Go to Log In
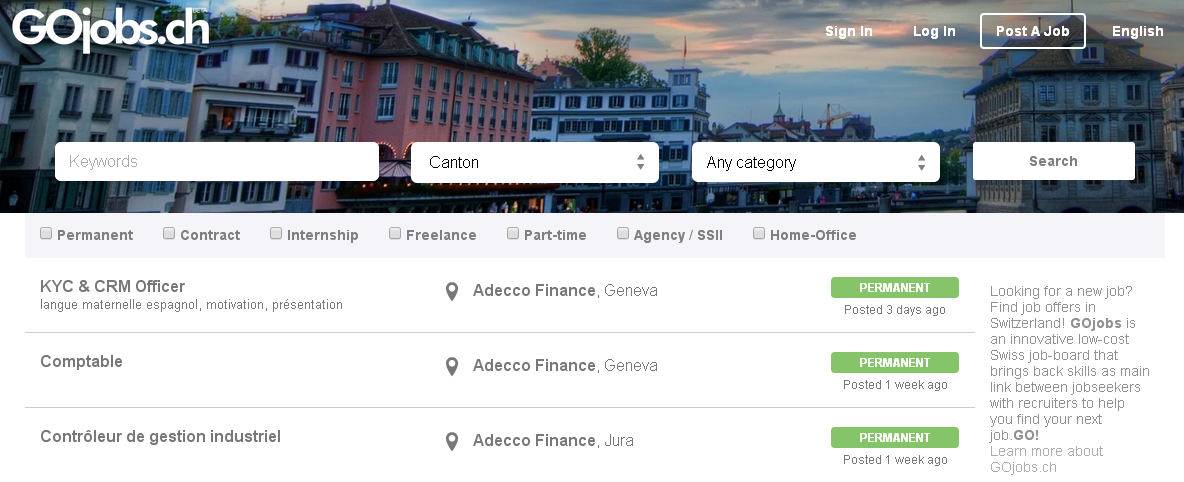Screen dimensions: 1184x482 (x=934, y=31)
